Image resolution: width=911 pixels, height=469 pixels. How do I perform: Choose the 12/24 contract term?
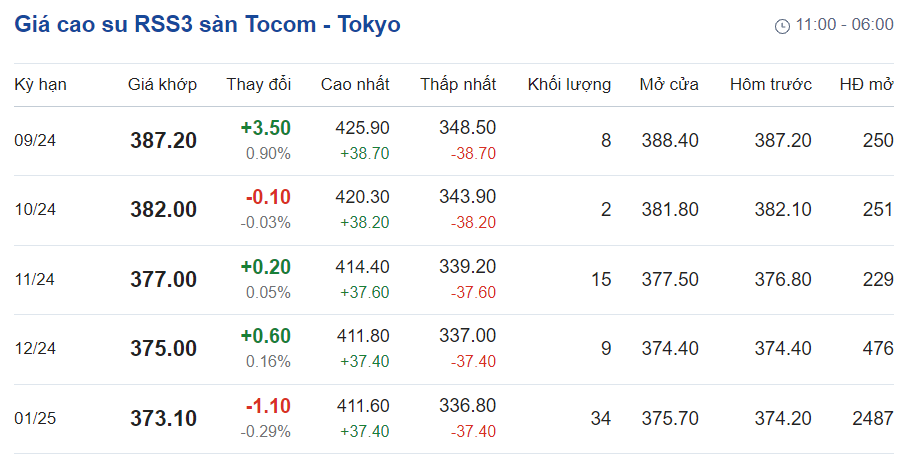(x=35, y=349)
